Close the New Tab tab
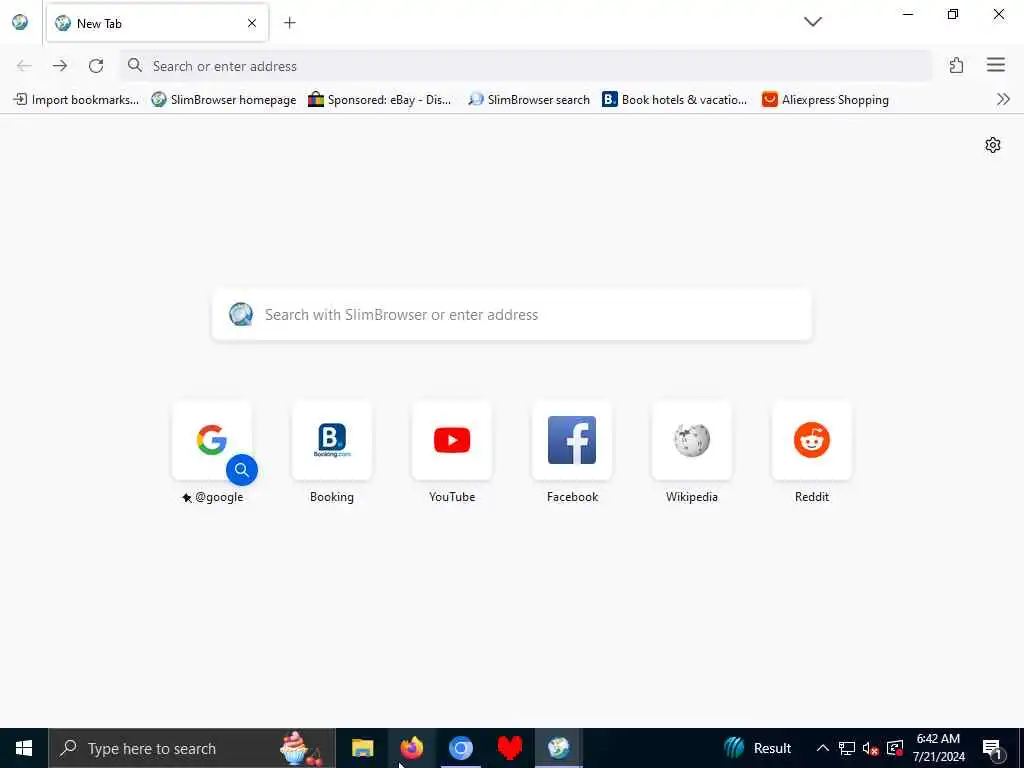 (252, 24)
